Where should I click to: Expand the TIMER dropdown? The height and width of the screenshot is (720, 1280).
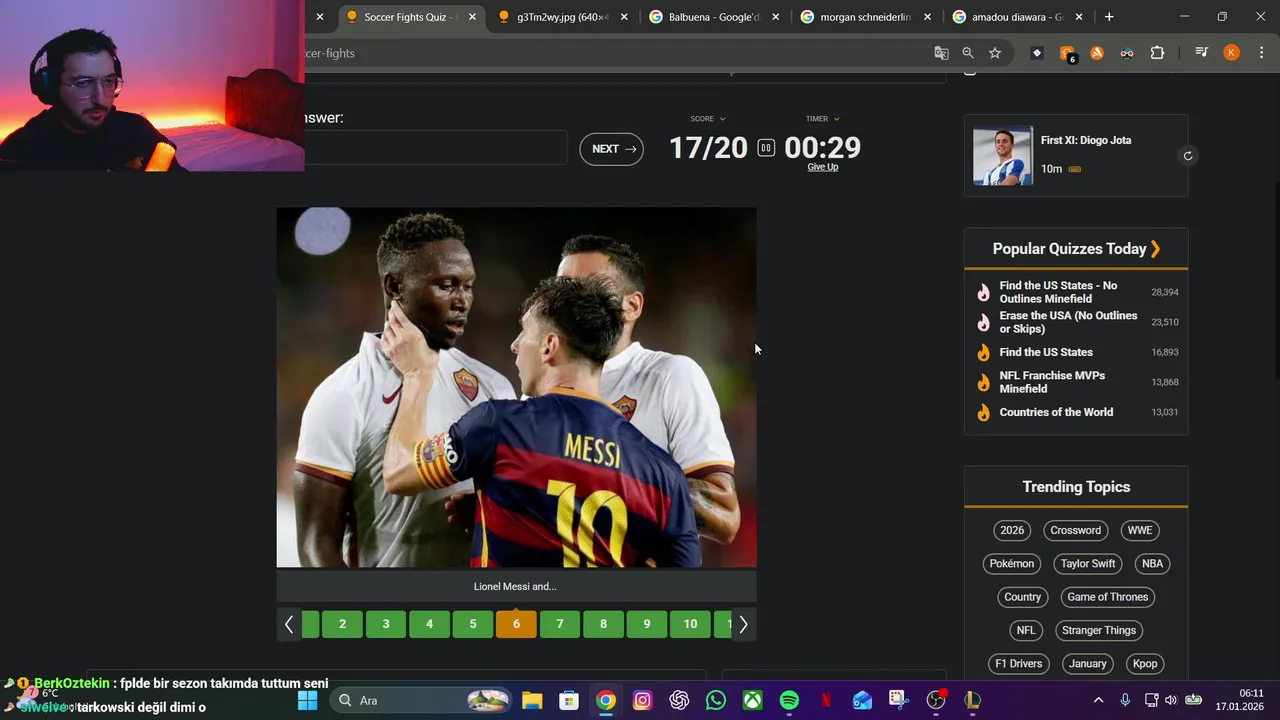click(x=823, y=119)
